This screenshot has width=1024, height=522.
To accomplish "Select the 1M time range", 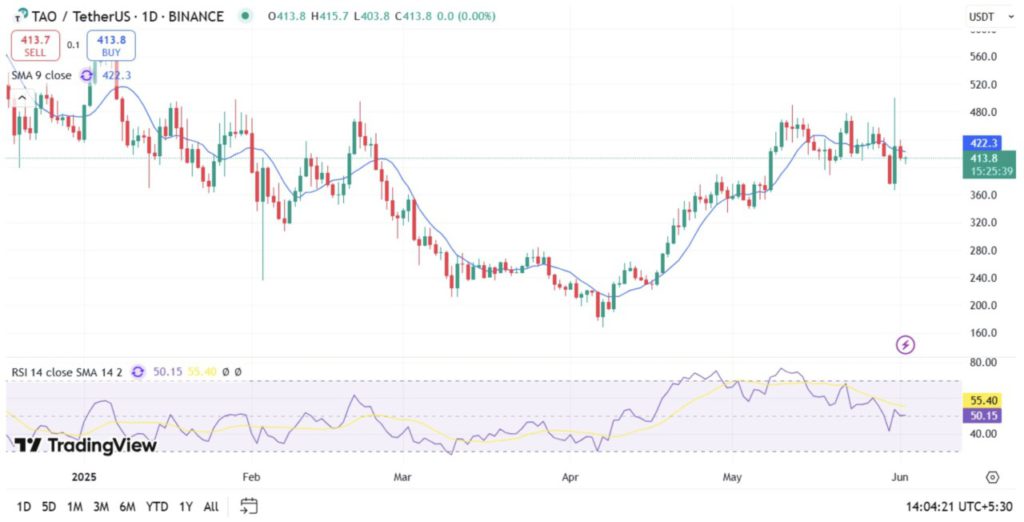I will pos(74,506).
